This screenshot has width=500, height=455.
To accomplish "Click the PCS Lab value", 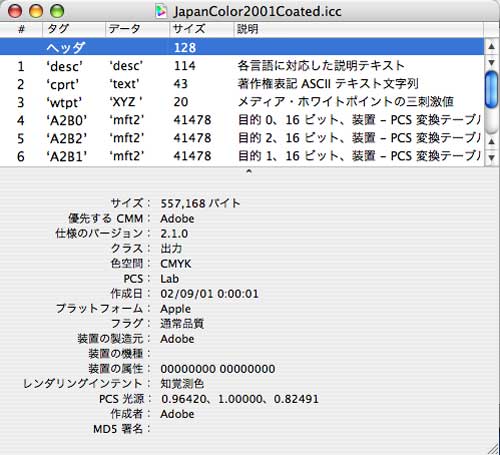I will tap(170, 279).
